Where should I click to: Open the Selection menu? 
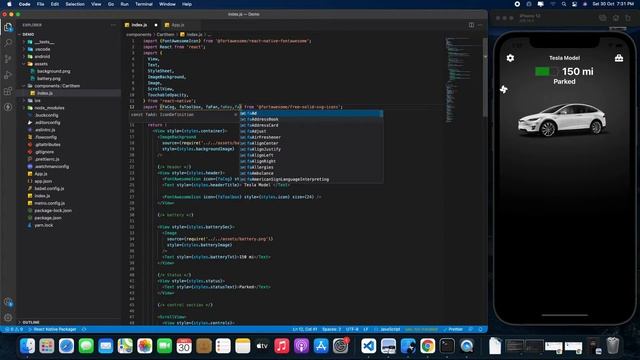tap(75, 4)
